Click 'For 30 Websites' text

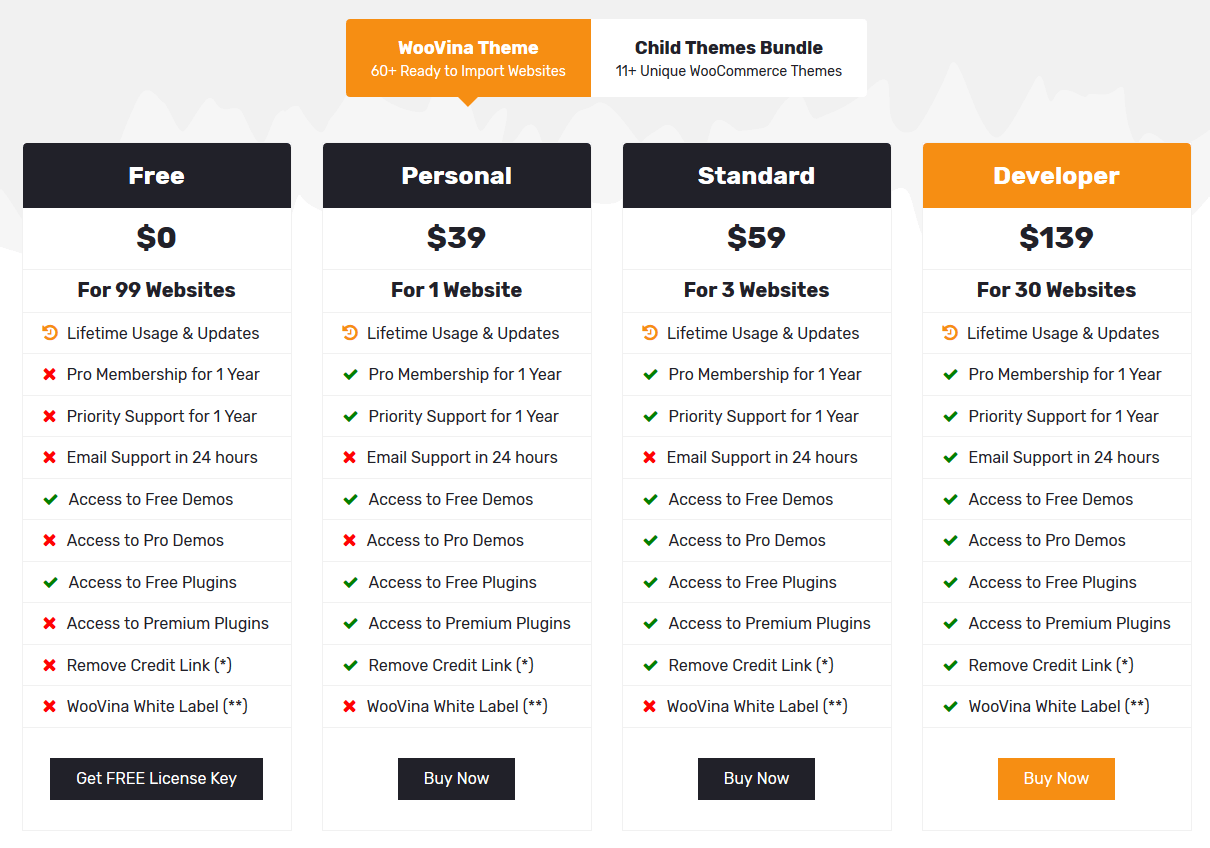[1057, 290]
